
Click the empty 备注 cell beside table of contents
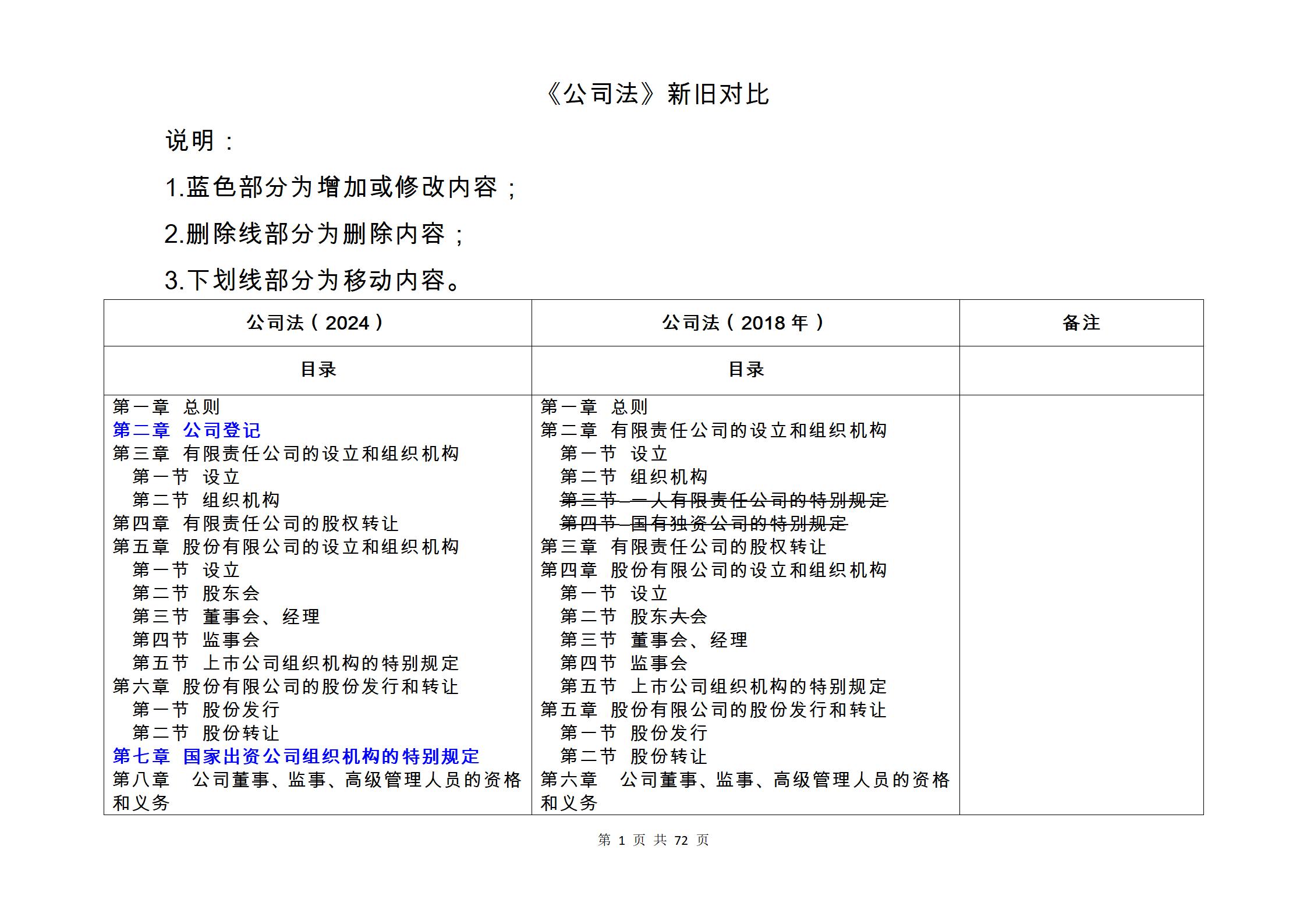point(1081,604)
